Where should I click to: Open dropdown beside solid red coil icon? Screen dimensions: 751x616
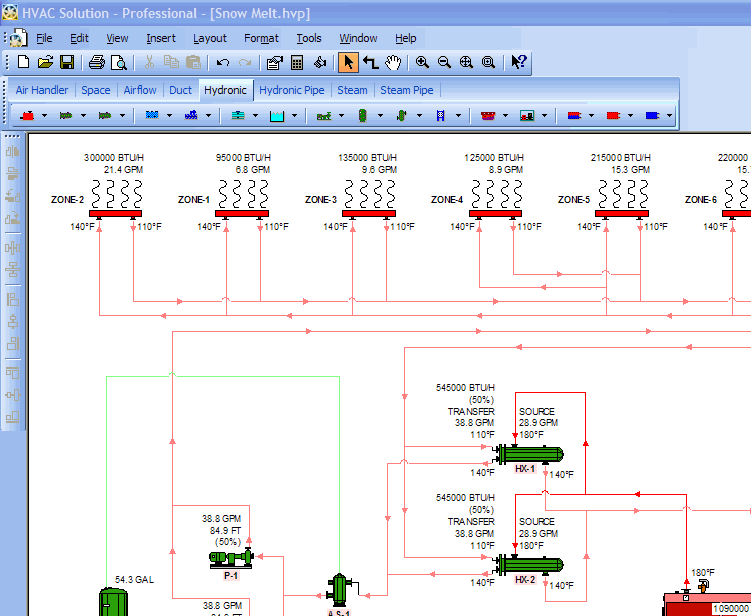pyautogui.click(x=630, y=115)
